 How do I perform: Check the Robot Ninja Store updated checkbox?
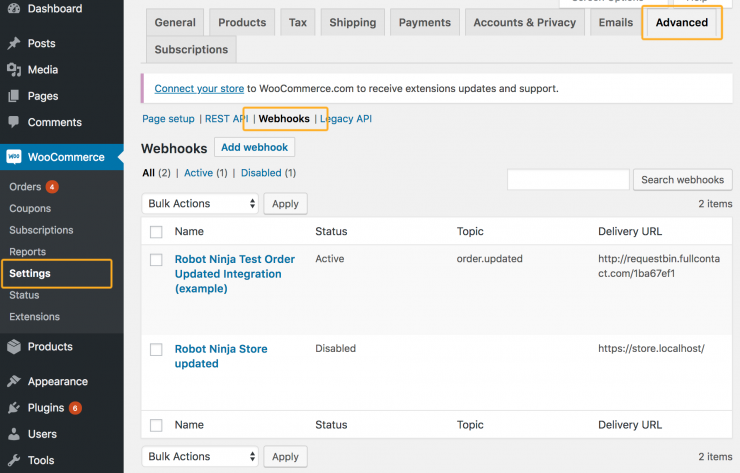click(x=156, y=349)
